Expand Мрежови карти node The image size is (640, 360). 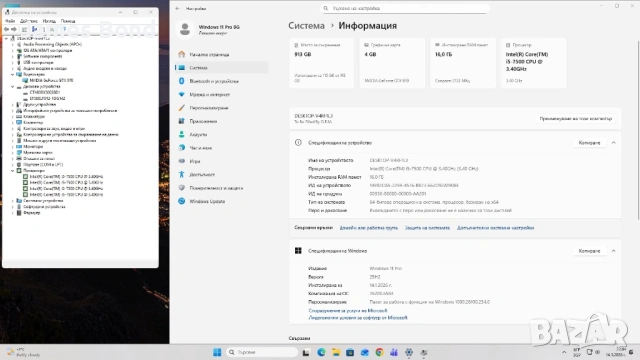pyautogui.click(x=13, y=153)
